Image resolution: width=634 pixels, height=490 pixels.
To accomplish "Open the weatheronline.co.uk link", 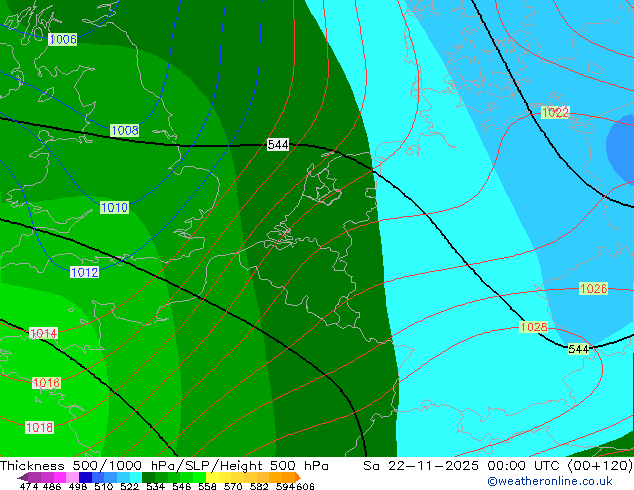I will click(550, 481).
